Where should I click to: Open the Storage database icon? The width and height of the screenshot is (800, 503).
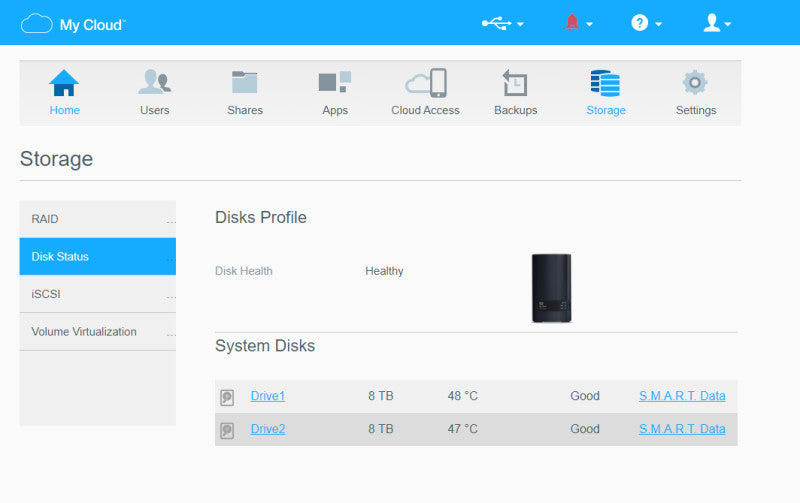605,83
